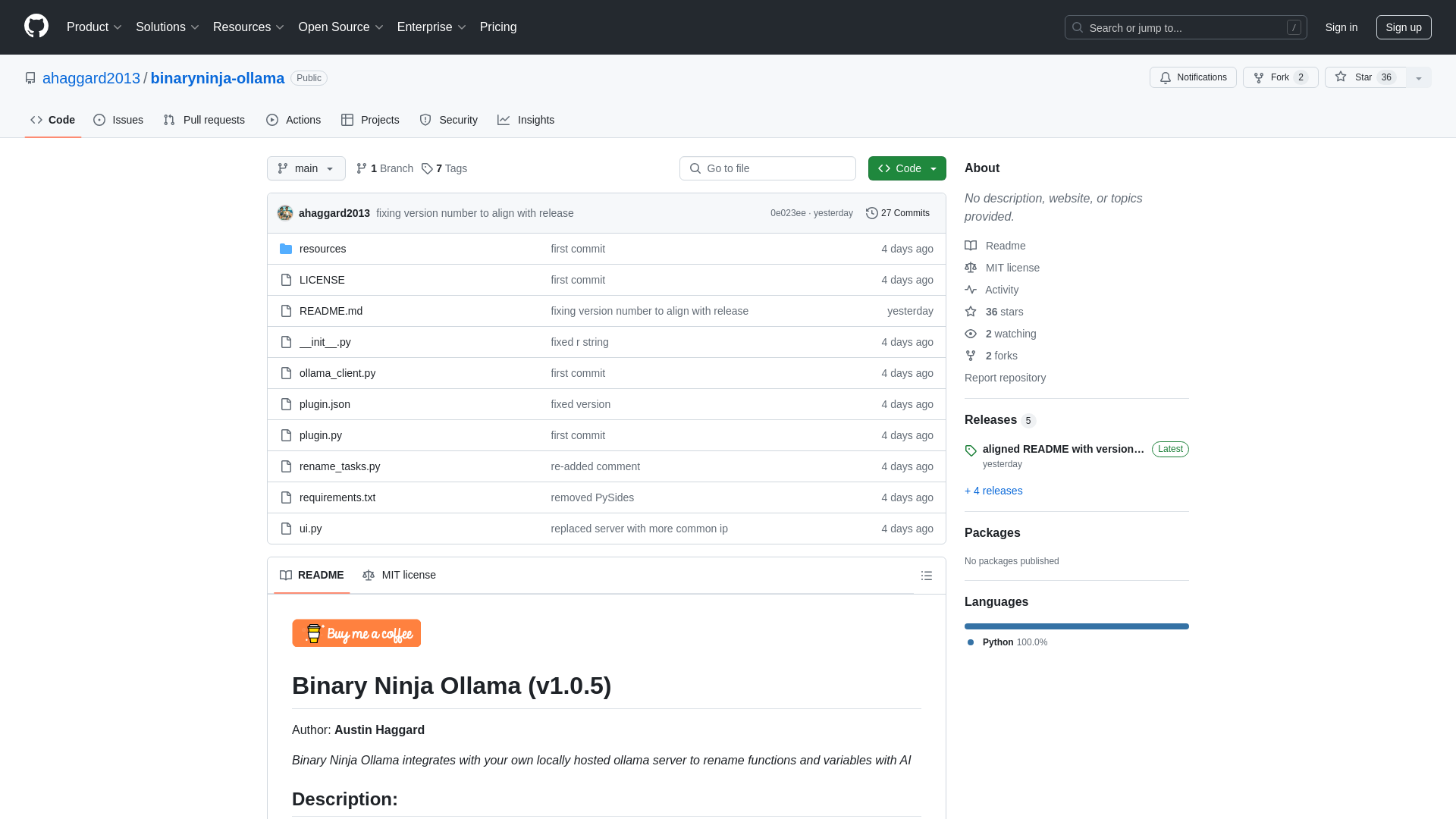Click the Insights tab icon

[503, 120]
